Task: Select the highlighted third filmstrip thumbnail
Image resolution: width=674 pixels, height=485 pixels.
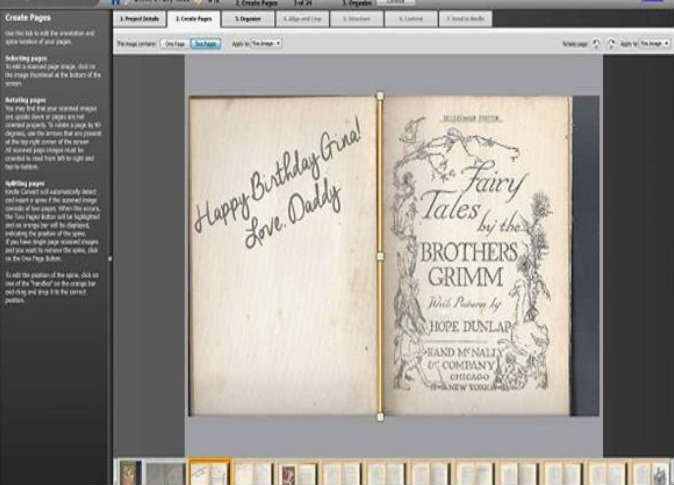Action: click(209, 473)
